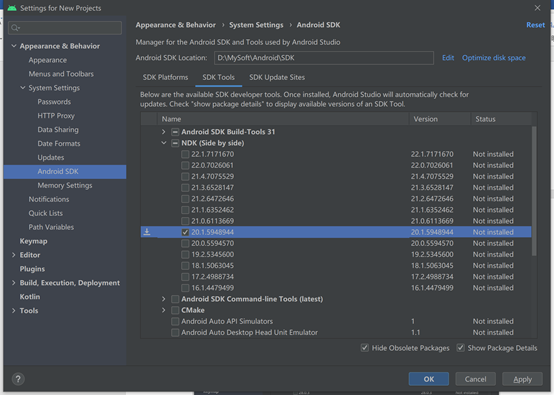Toggle Show Package Details checkbox
The width and height of the screenshot is (554, 395).
pyautogui.click(x=460, y=348)
